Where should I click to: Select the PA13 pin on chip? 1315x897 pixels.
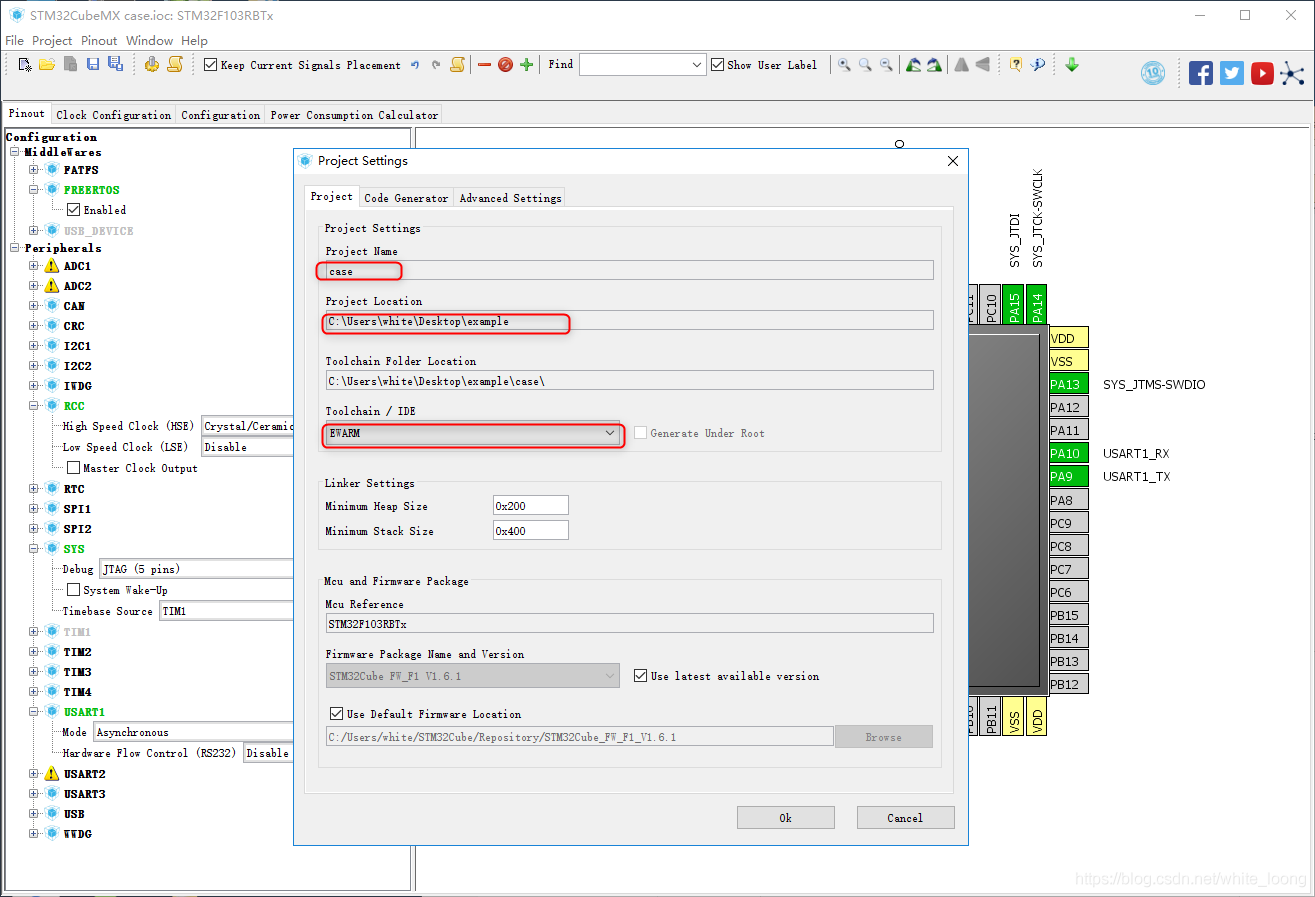tap(1067, 385)
